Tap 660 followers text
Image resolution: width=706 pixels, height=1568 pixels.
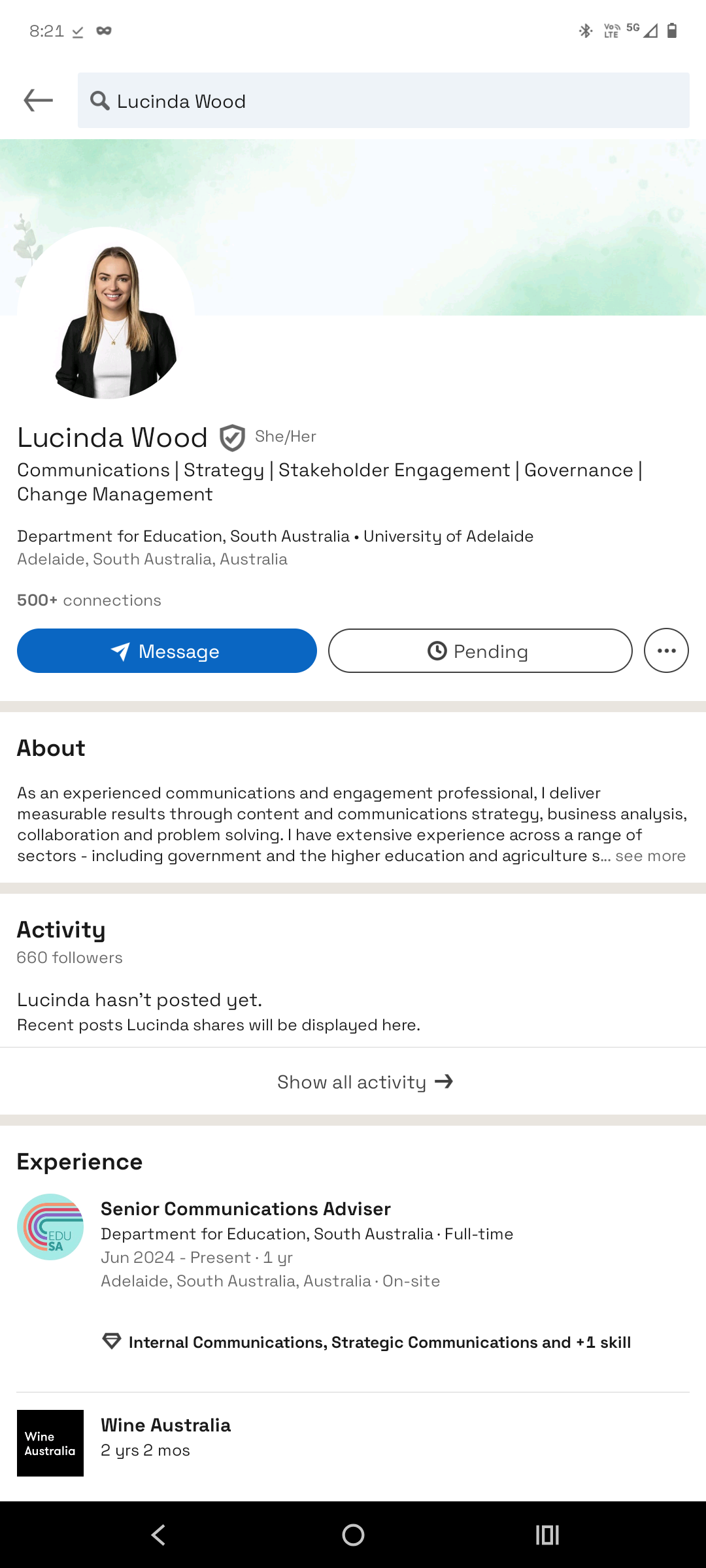coord(70,958)
